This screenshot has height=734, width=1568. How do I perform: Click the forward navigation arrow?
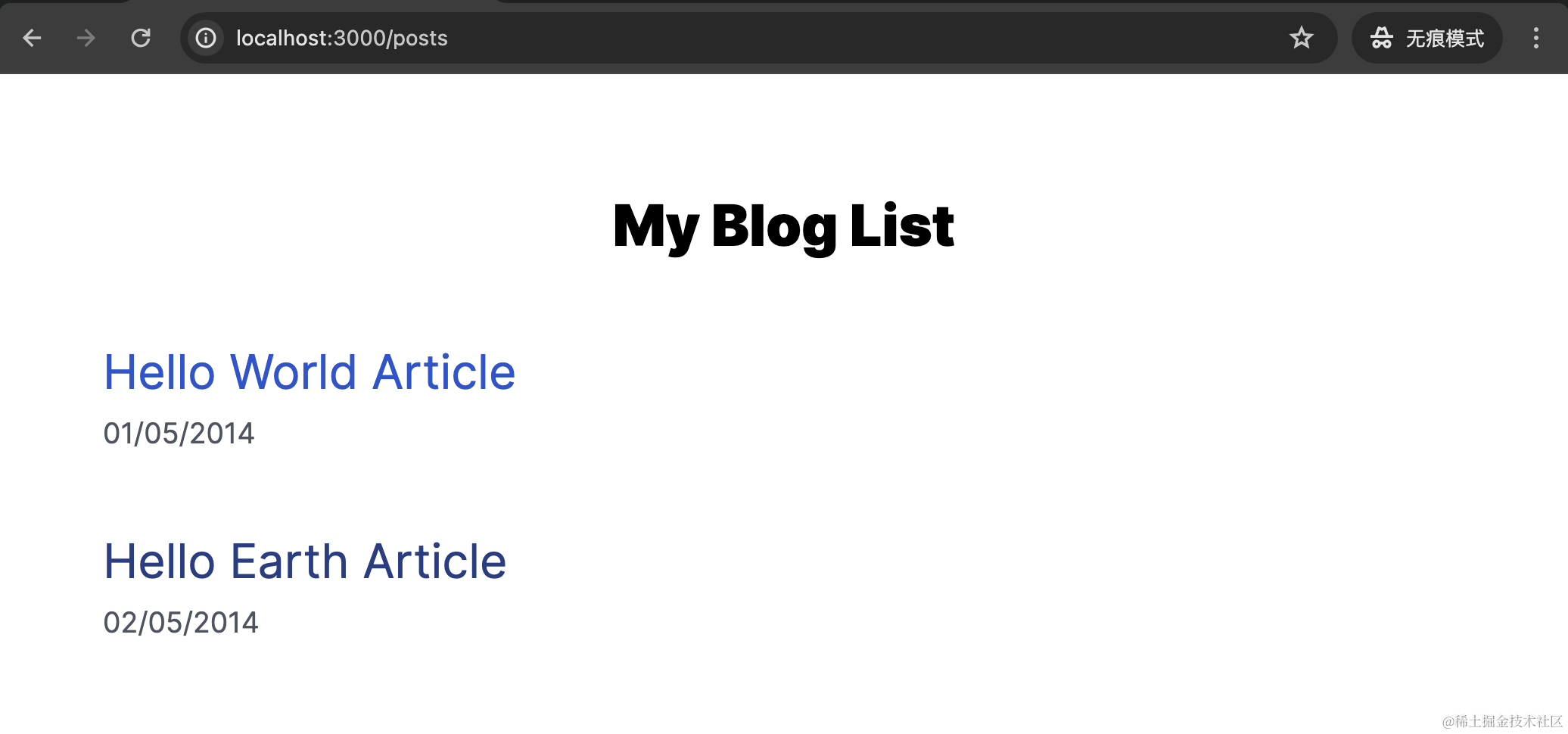tap(86, 38)
